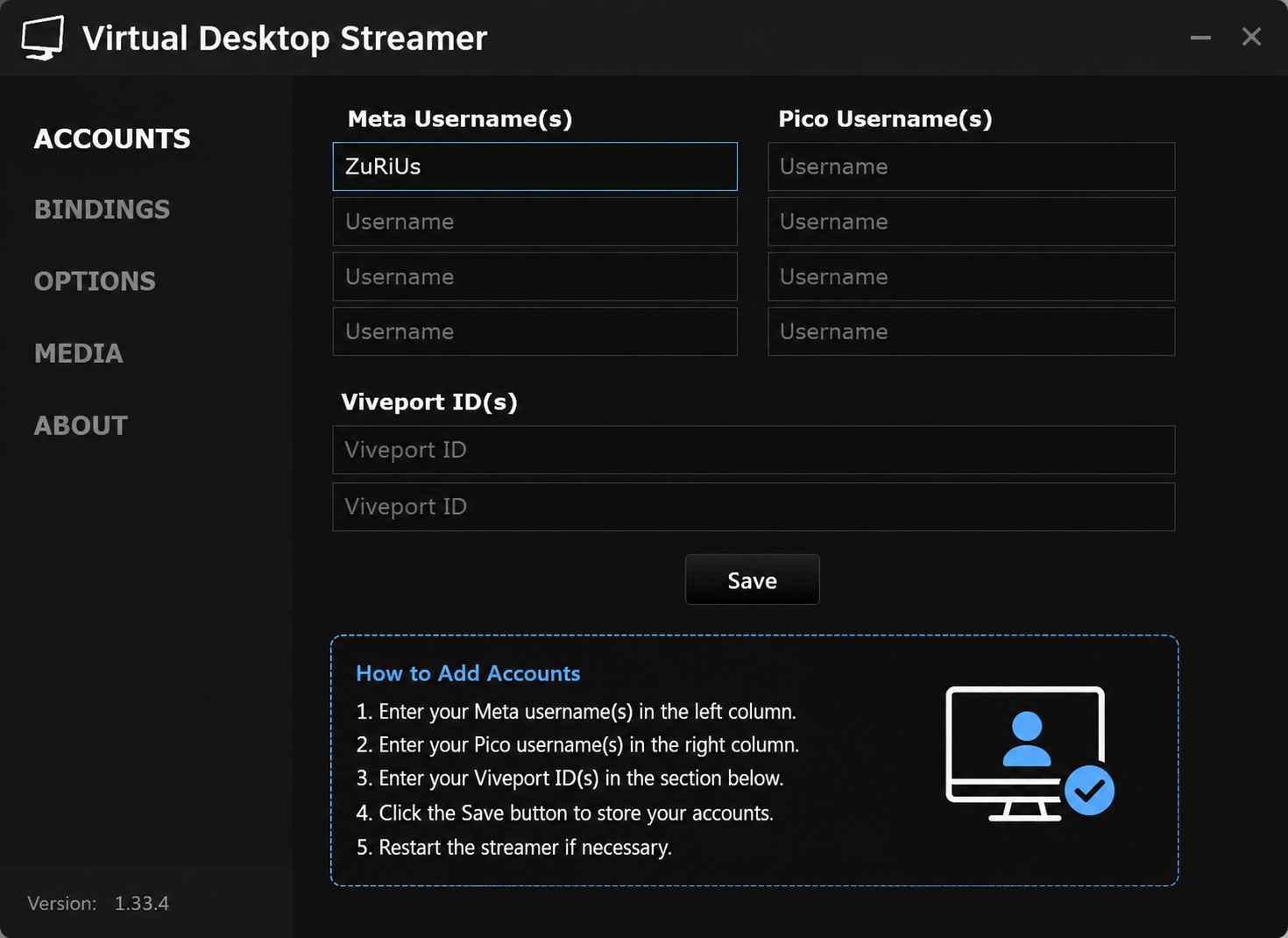Select the last Pico Username field
This screenshot has height=938, width=1288.
click(x=971, y=331)
